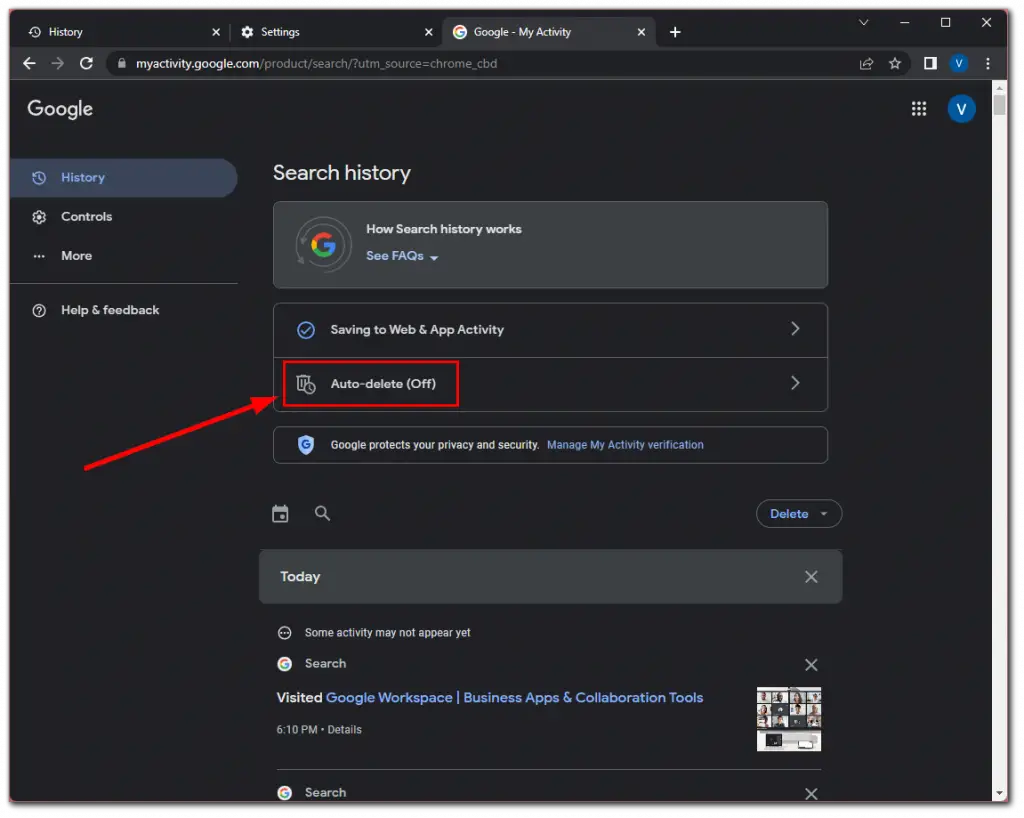
Task: Open Chrome's three-dot menu
Action: pyautogui.click(x=988, y=63)
